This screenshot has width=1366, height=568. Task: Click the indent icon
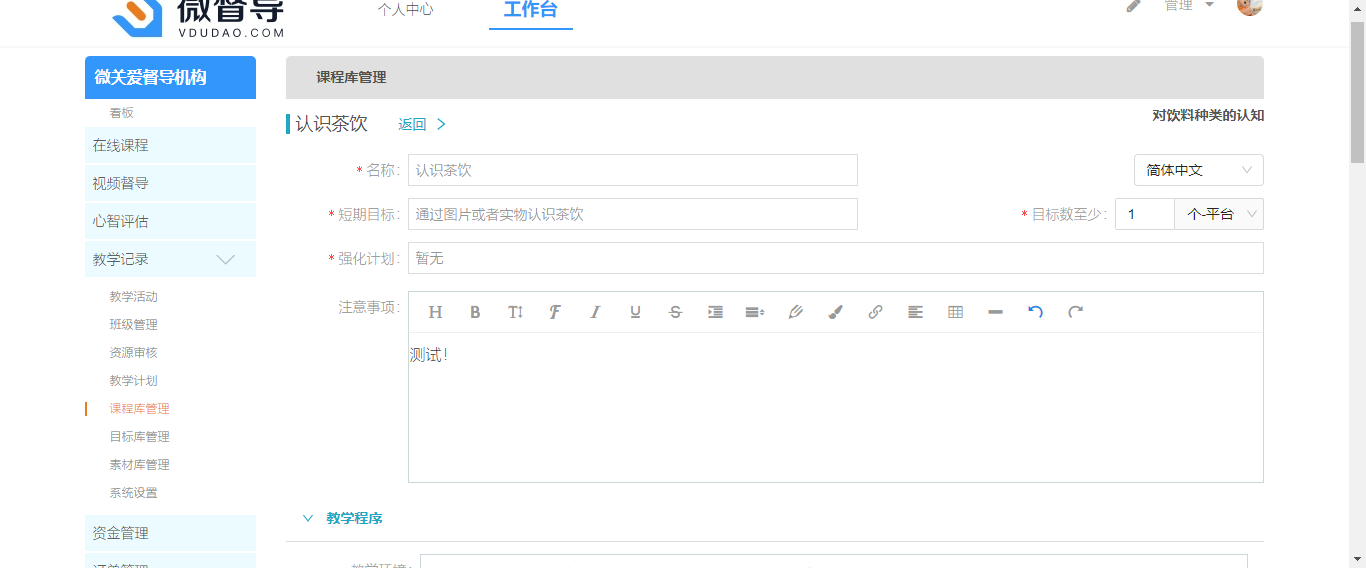pyautogui.click(x=715, y=312)
